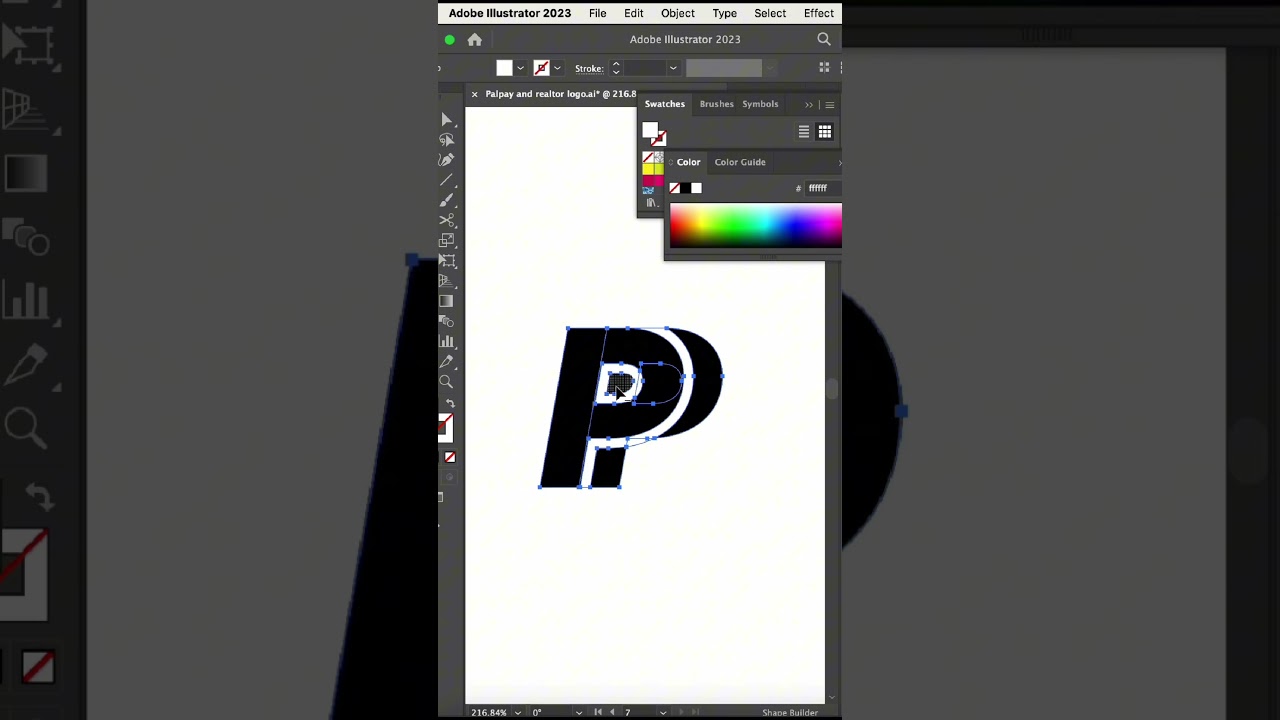Switch to the Color Guide tab
This screenshot has width=1280, height=720.
click(x=740, y=162)
